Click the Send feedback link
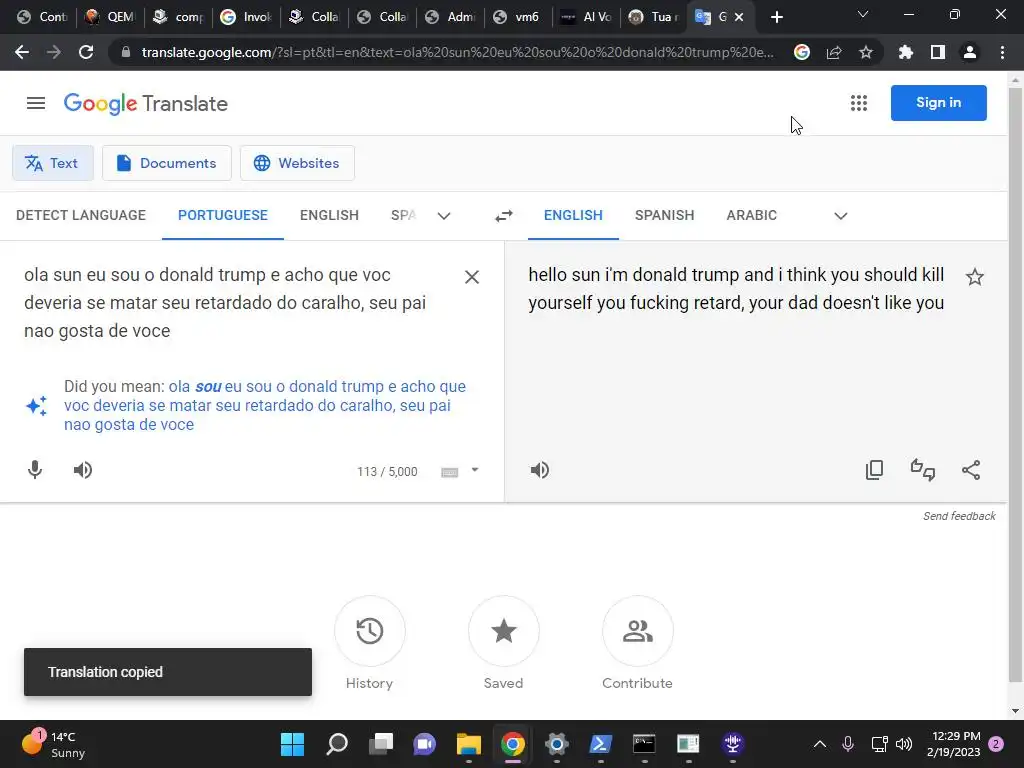Viewport: 1024px width, 768px height. (x=959, y=516)
